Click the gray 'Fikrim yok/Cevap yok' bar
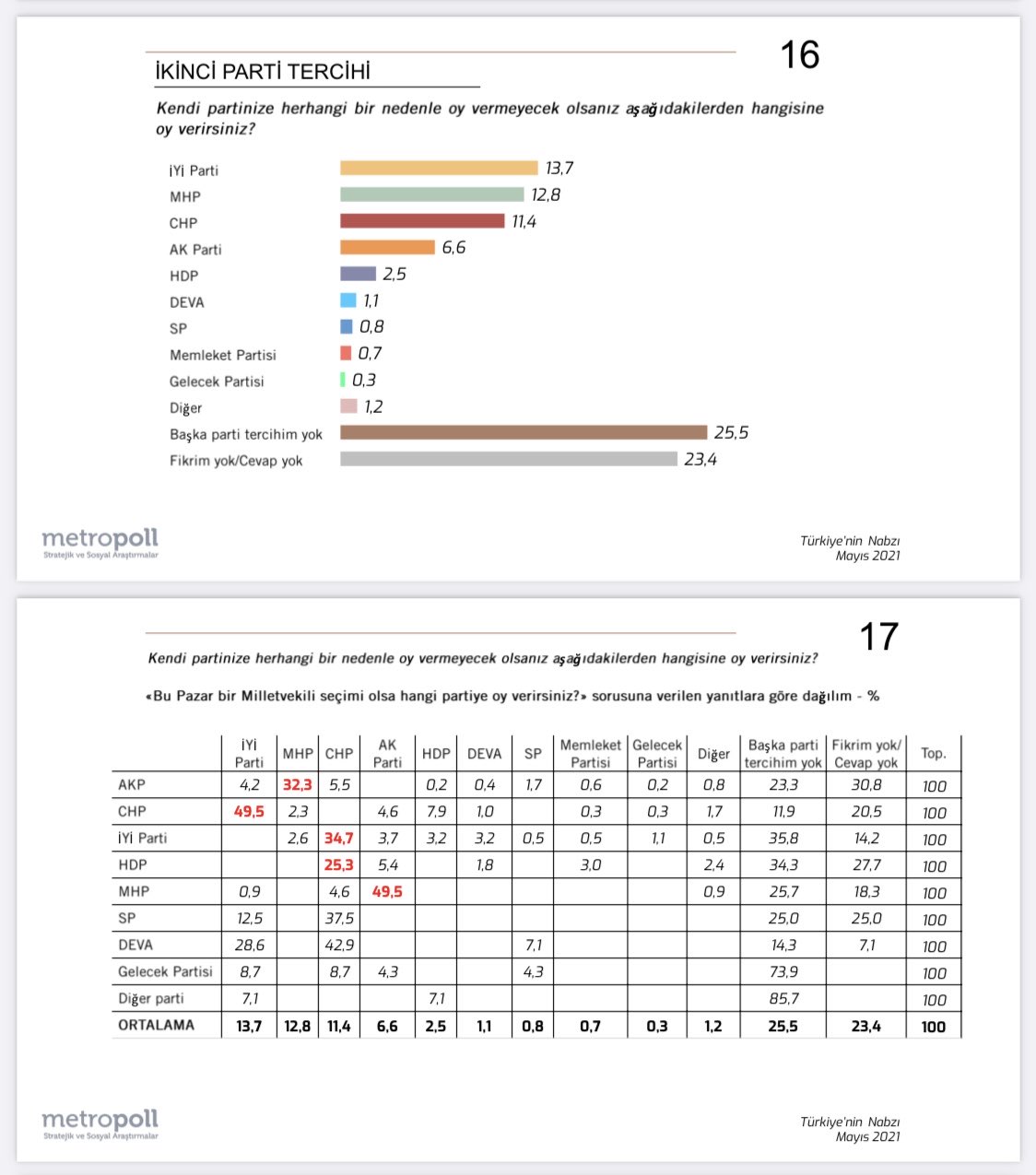 (508, 459)
